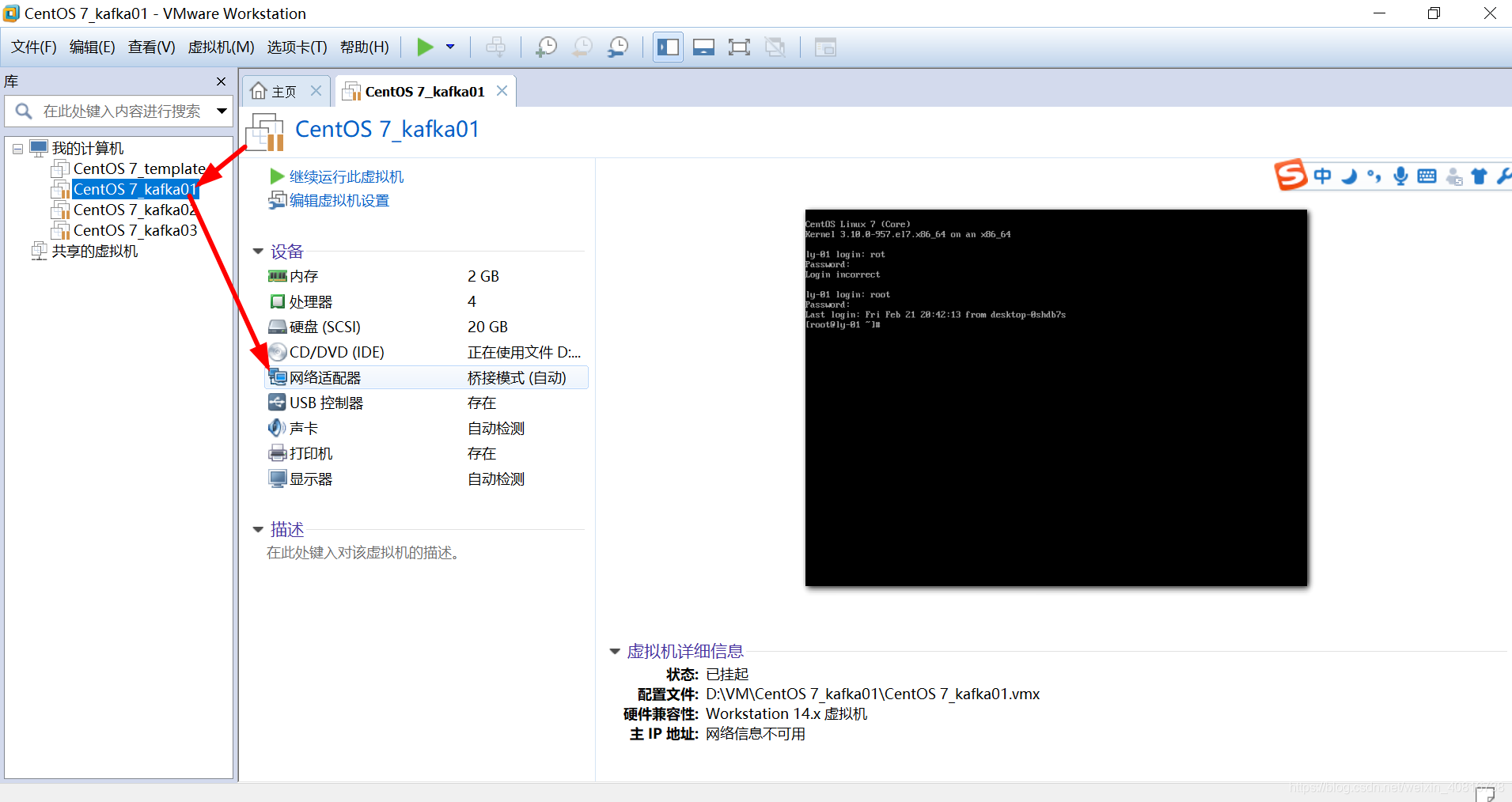1512x802 pixels.
Task: Open the 选项卡(T) menu
Action: [297, 47]
